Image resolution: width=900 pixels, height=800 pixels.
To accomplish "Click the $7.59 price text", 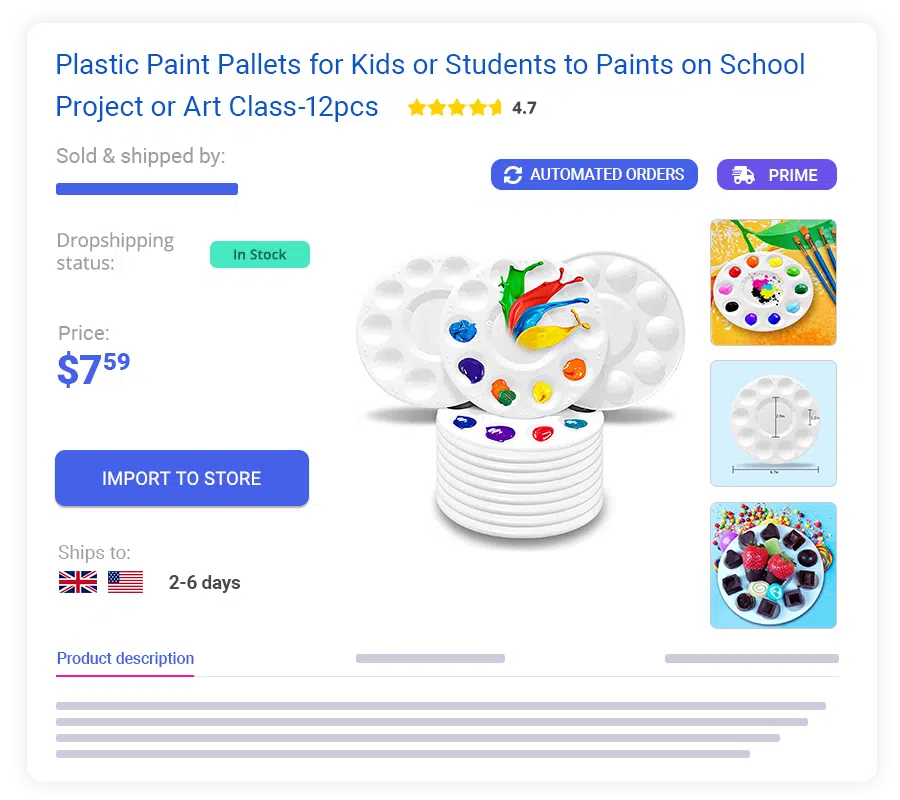I will [94, 368].
